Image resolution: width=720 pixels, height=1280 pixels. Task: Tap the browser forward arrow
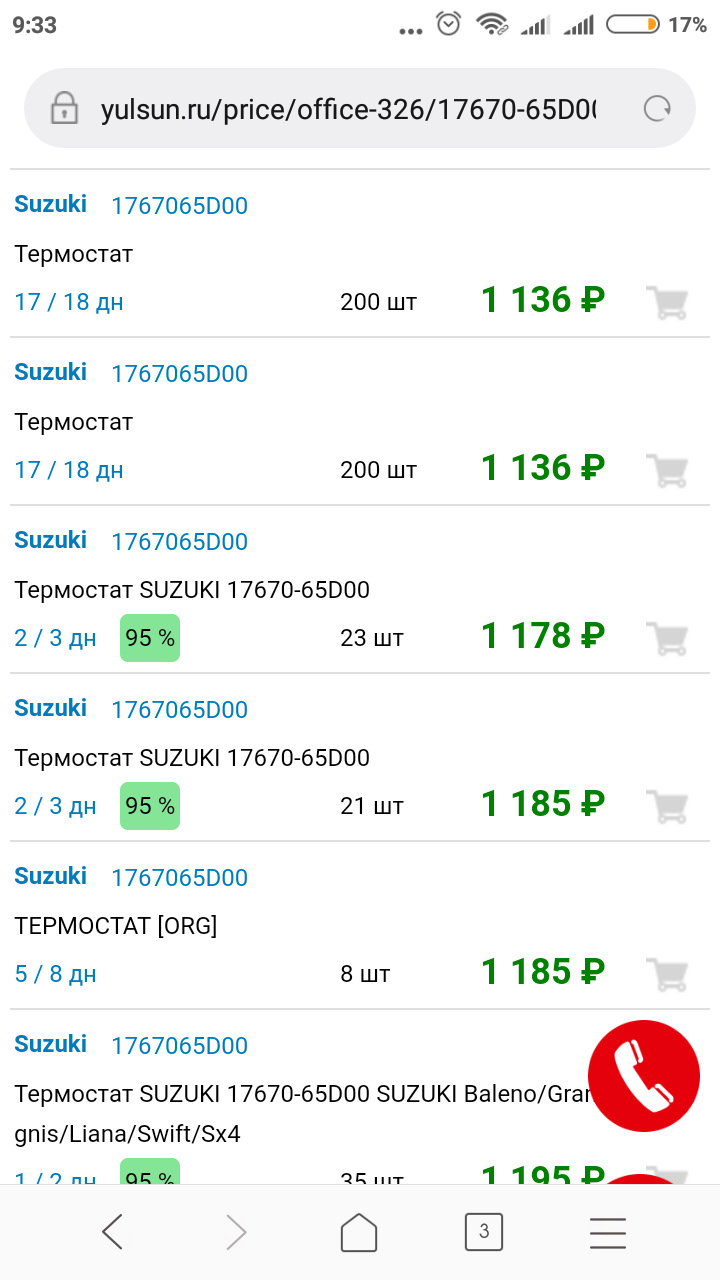(x=236, y=1232)
